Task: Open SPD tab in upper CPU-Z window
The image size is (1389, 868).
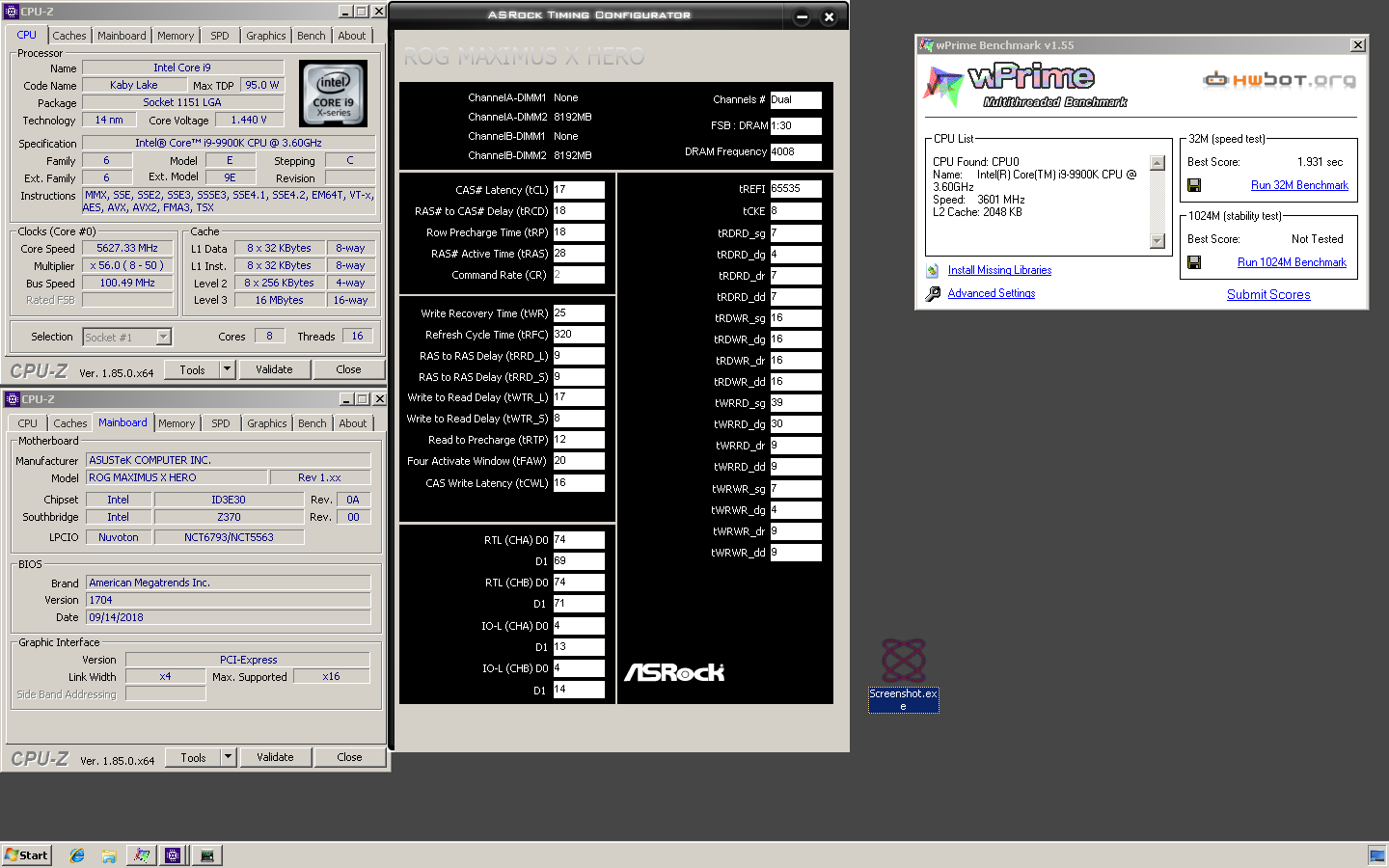Action: point(220,36)
